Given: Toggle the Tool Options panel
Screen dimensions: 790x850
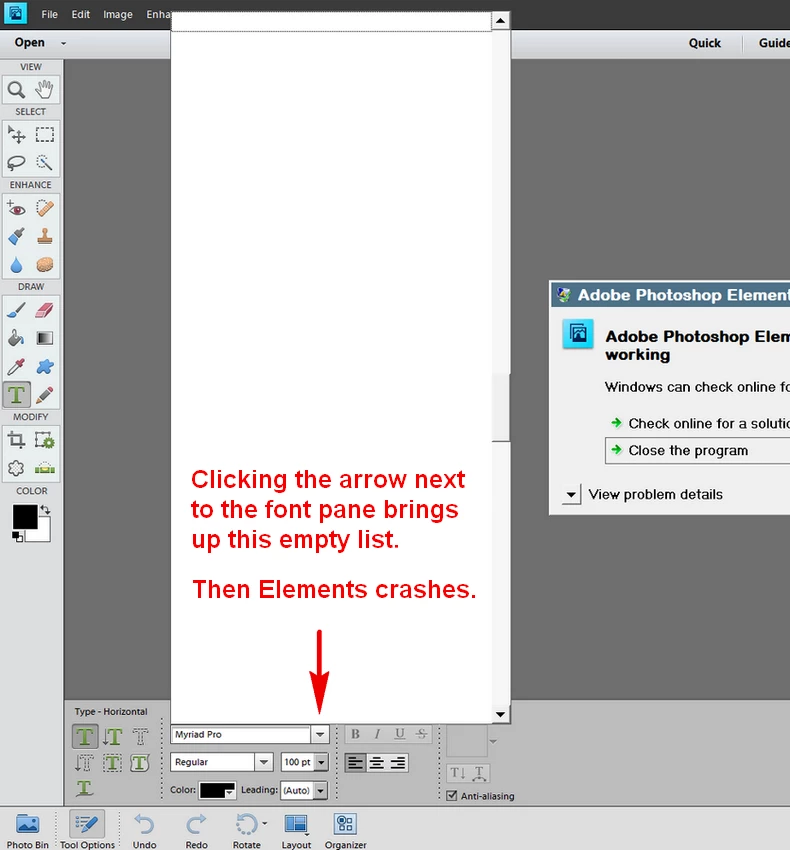Looking at the screenshot, I should click(87, 830).
